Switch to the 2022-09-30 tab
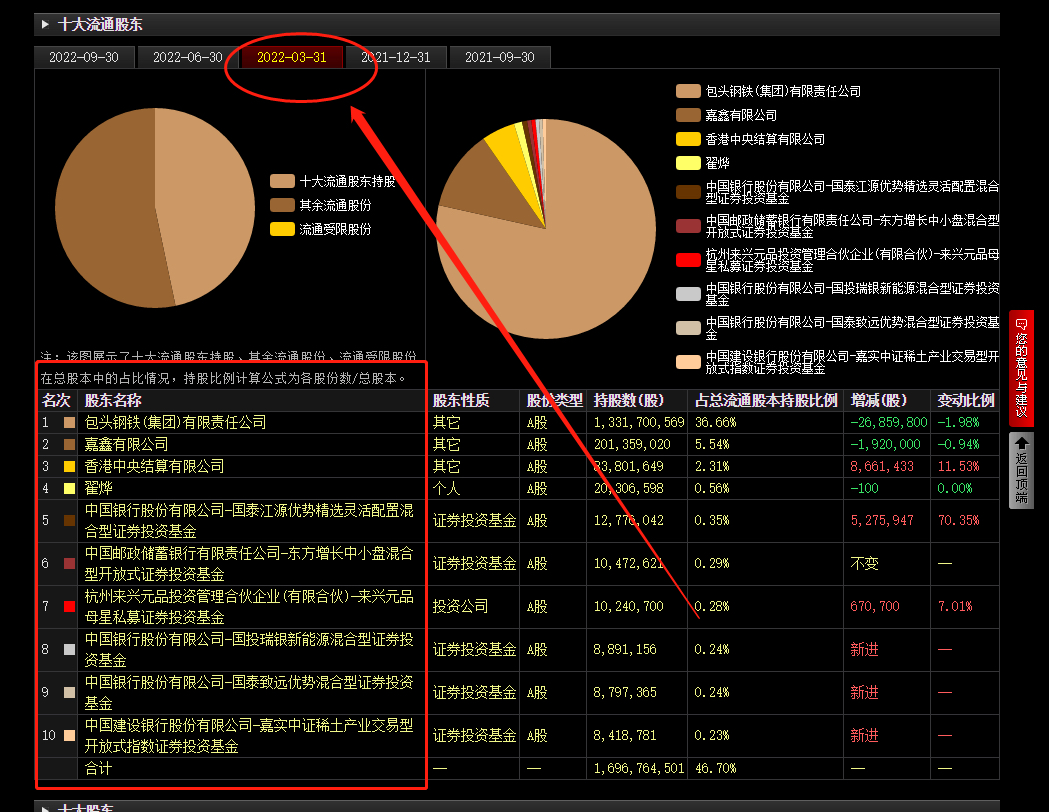This screenshot has width=1049, height=812. tap(84, 57)
